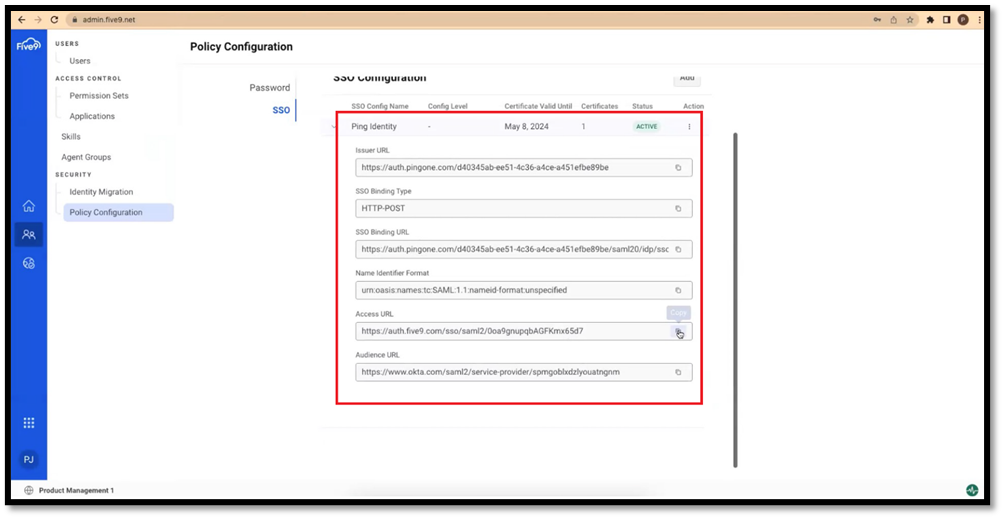Copy the Issuer URL value
The image size is (1003, 518).
(x=678, y=168)
